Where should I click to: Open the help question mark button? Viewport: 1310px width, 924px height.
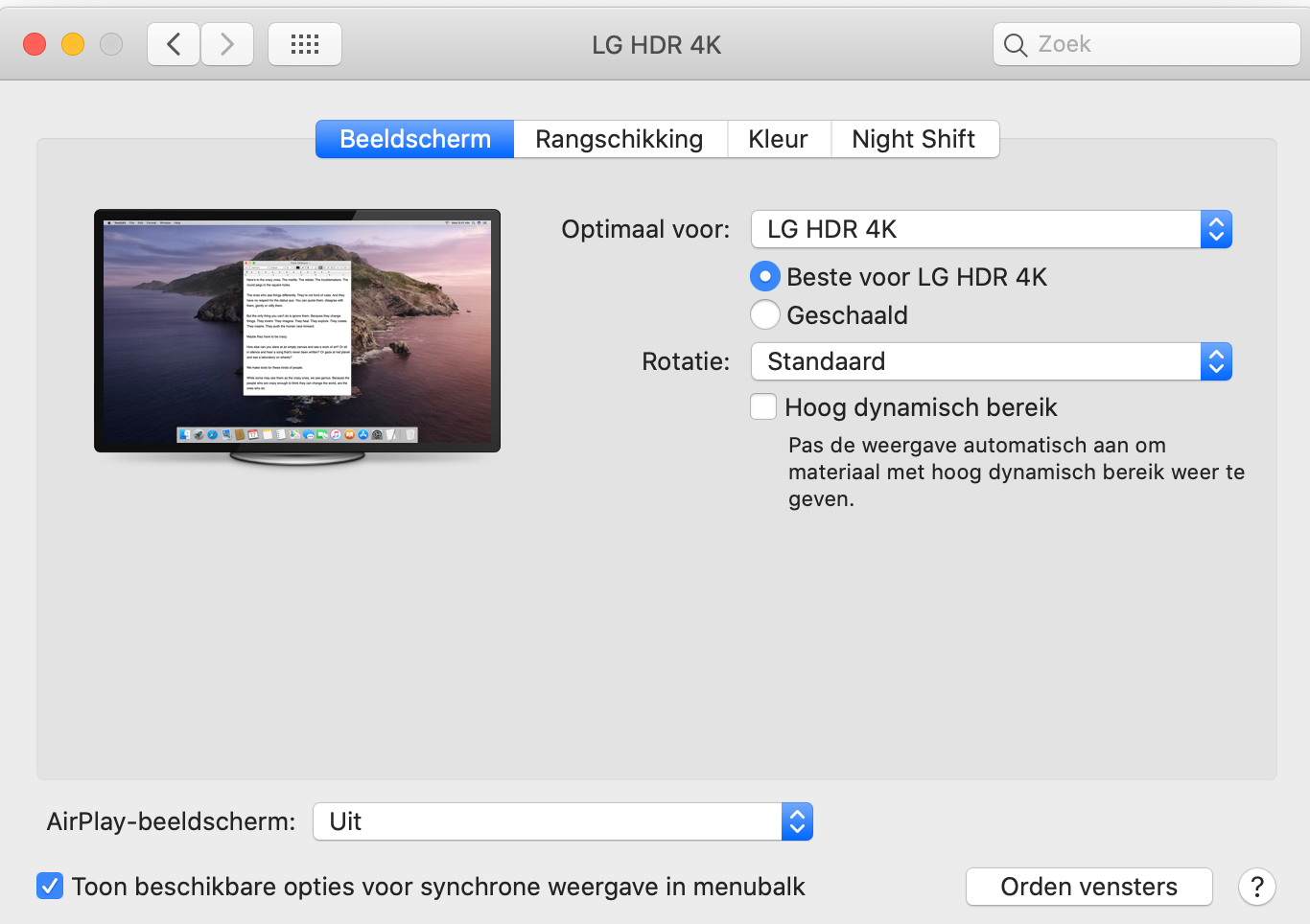pos(1257,887)
